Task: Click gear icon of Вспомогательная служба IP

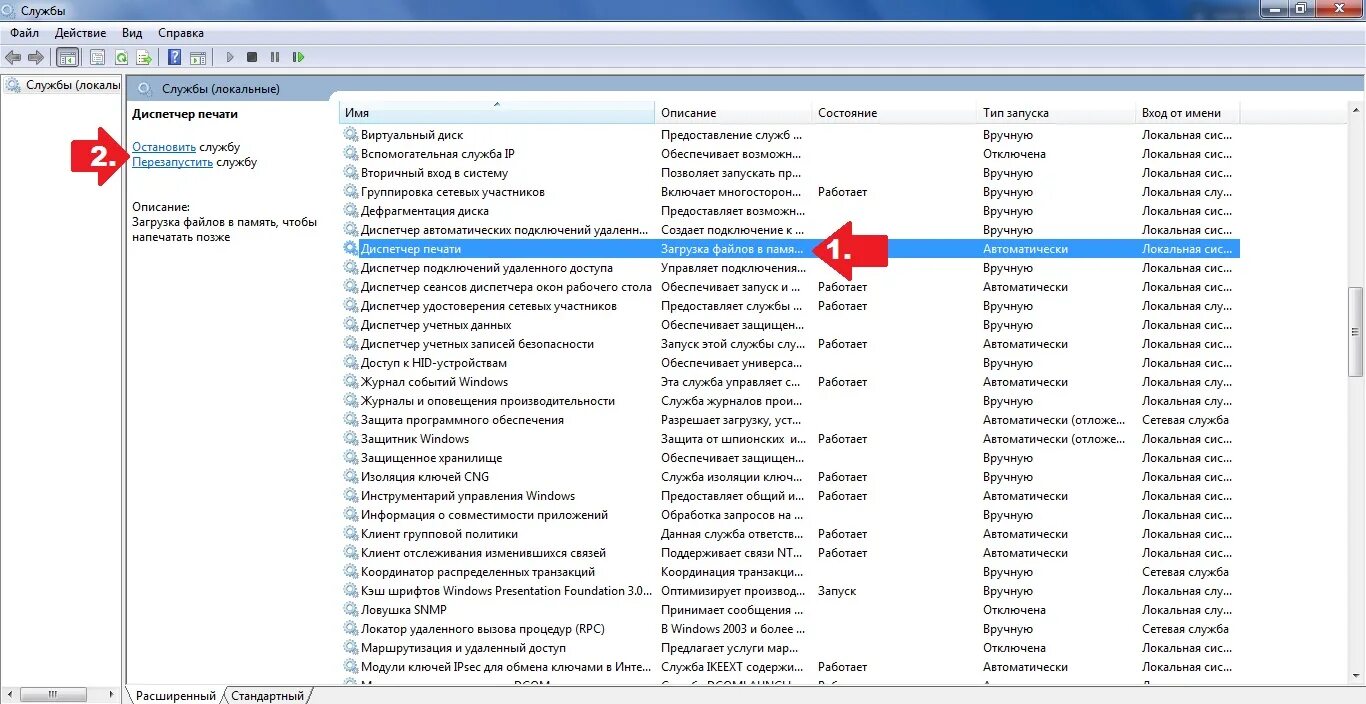Action: coord(350,154)
